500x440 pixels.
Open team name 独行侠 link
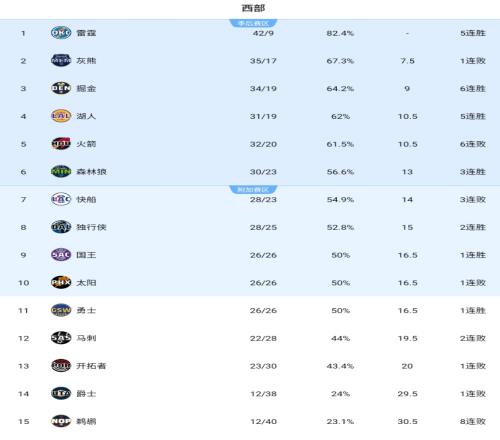[x=91, y=227]
